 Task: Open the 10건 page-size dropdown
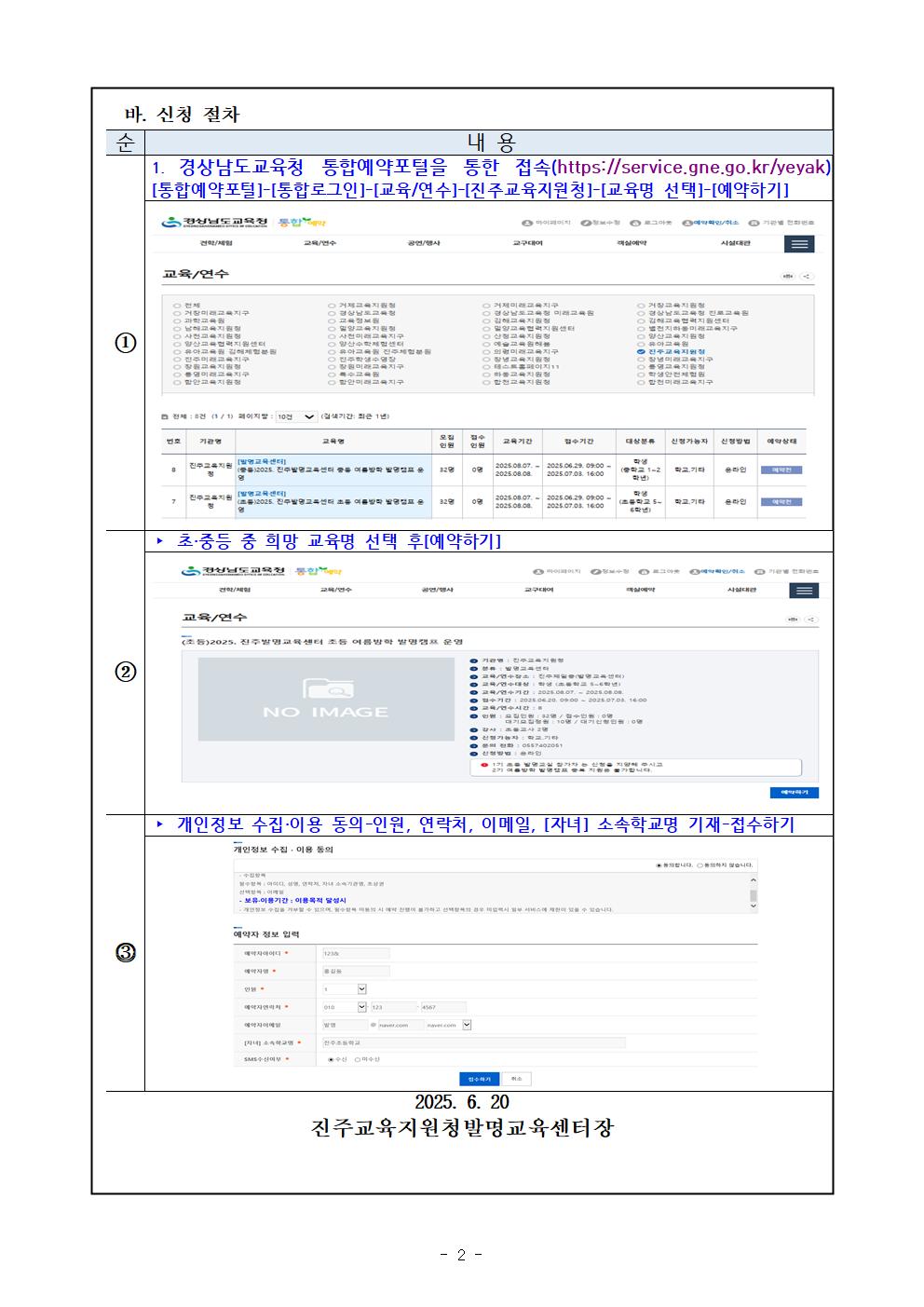coord(298,416)
